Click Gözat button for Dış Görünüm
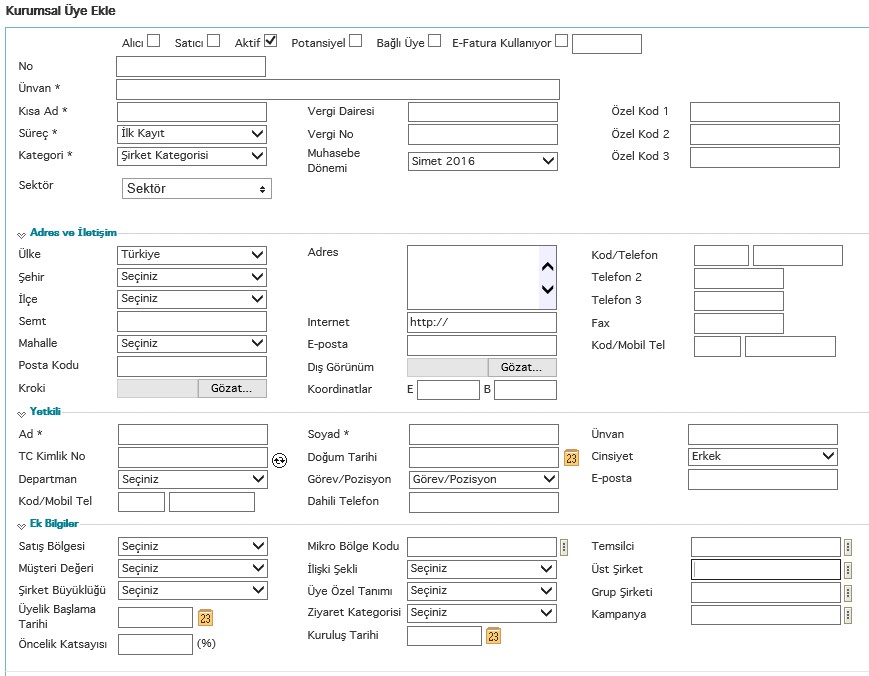869x676 pixels. [x=522, y=367]
